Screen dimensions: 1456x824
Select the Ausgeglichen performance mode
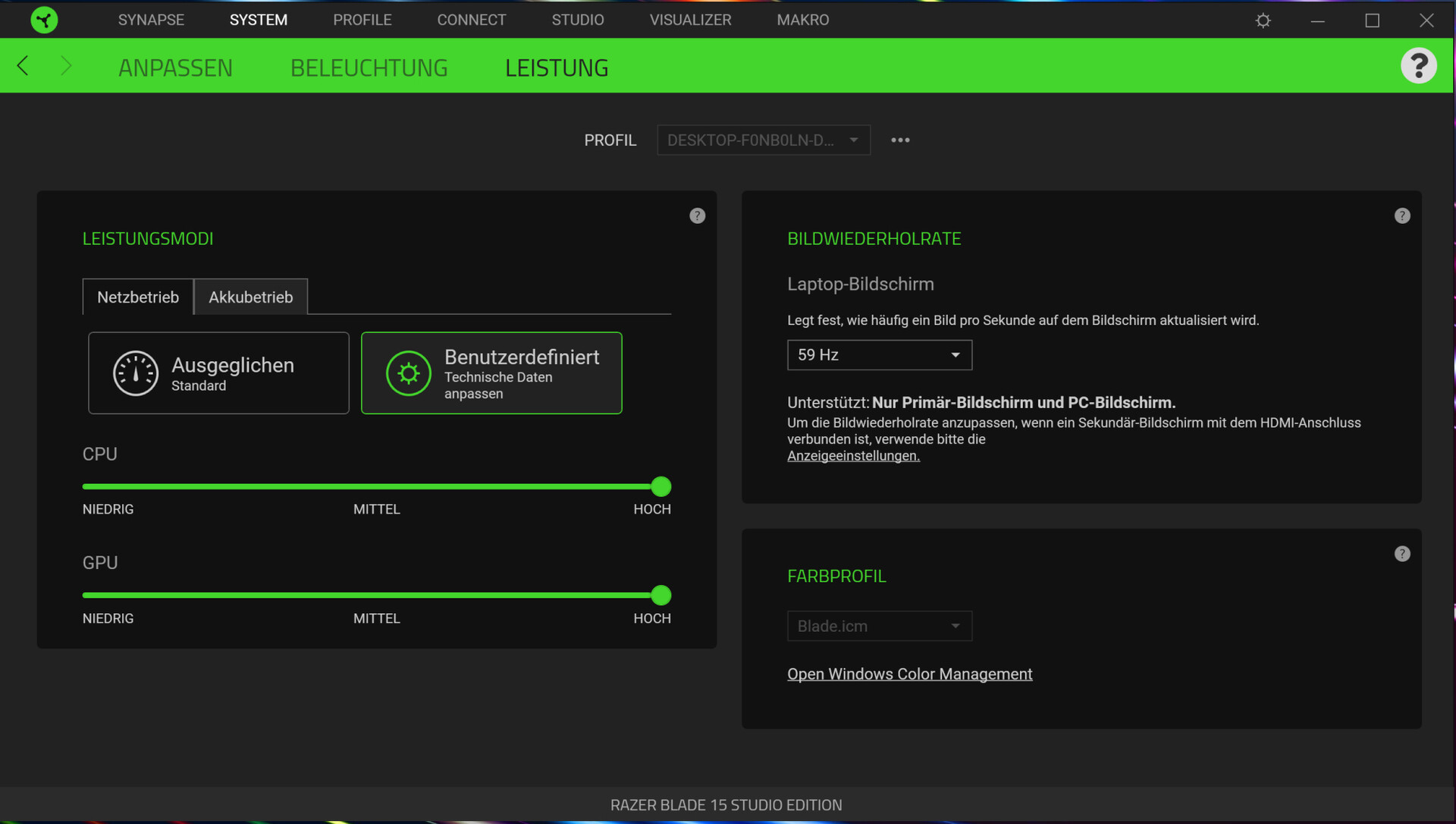coord(218,373)
